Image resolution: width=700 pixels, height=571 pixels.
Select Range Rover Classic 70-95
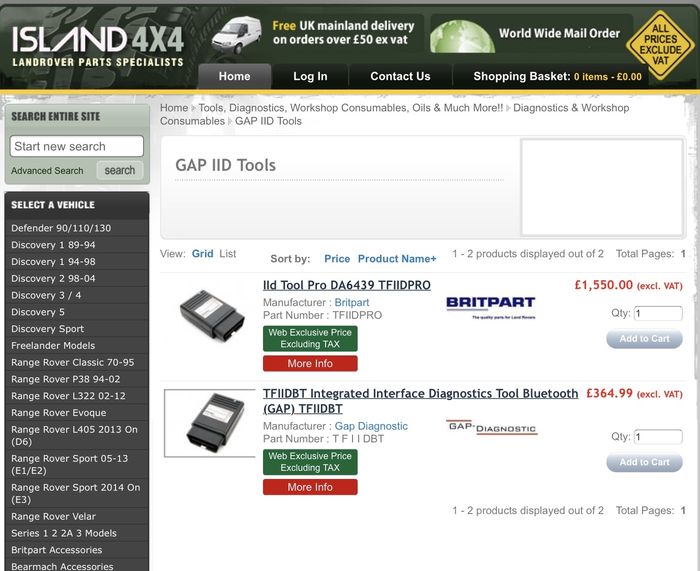pyautogui.click(x=77, y=363)
